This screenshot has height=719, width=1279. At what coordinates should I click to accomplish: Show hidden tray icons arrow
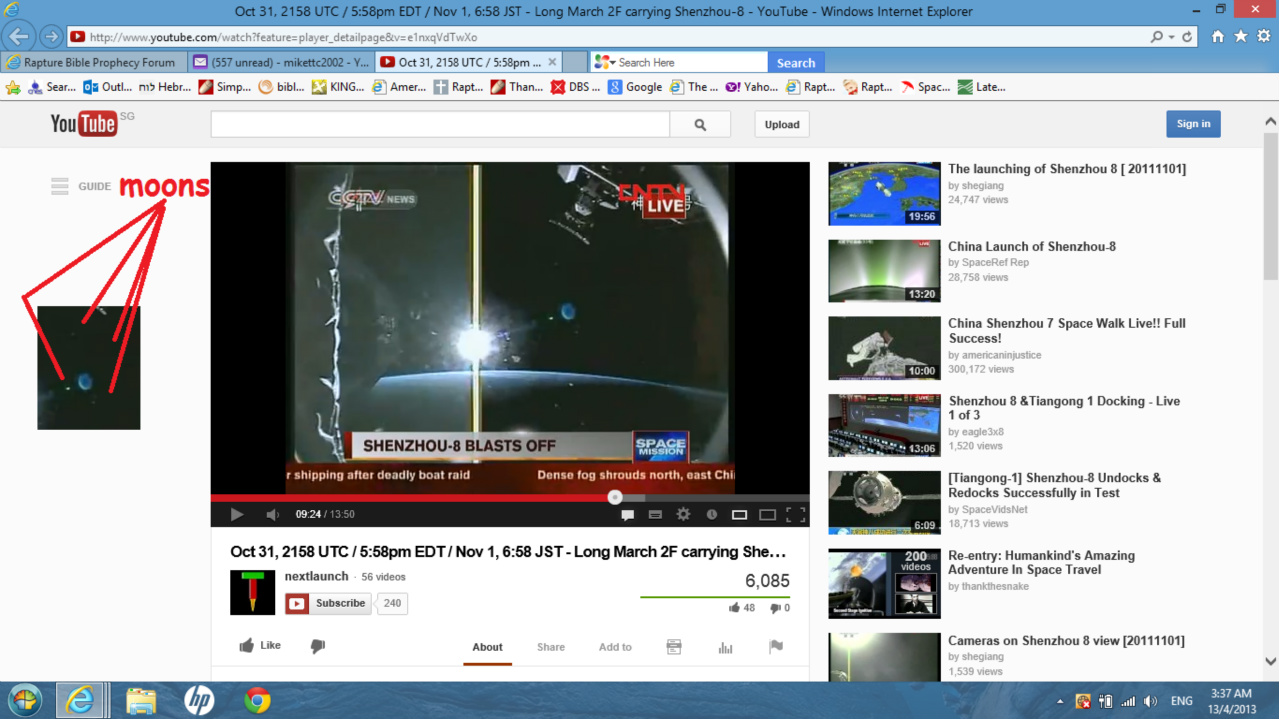(1060, 701)
